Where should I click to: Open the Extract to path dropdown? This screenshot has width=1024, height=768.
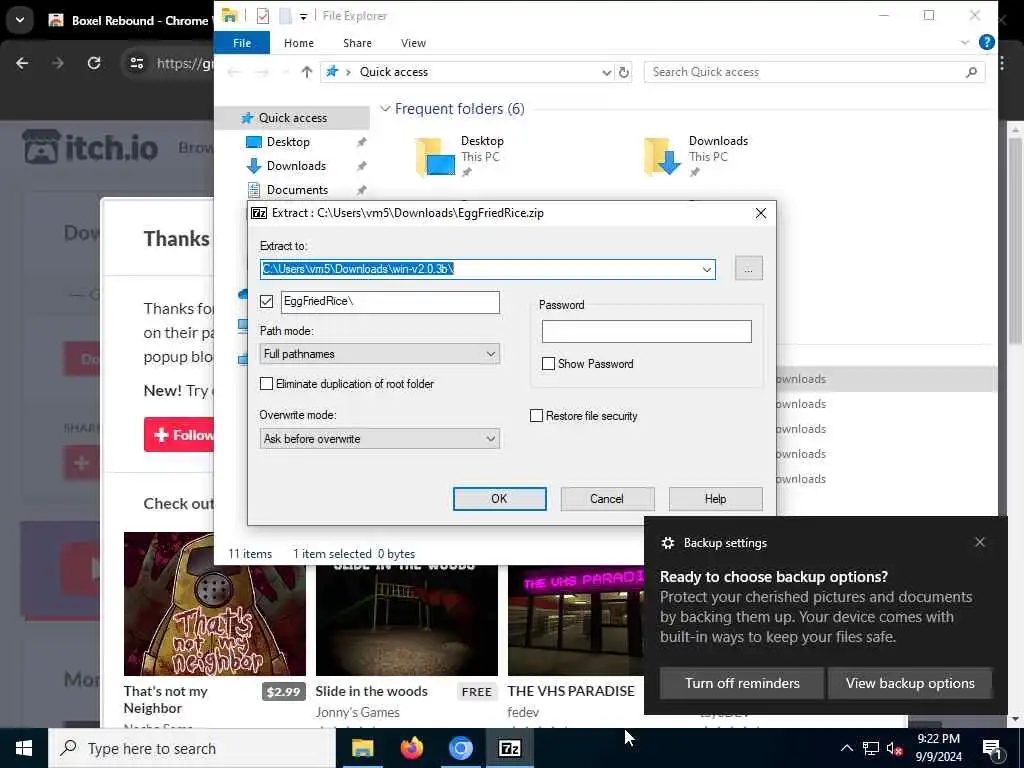[x=706, y=269]
